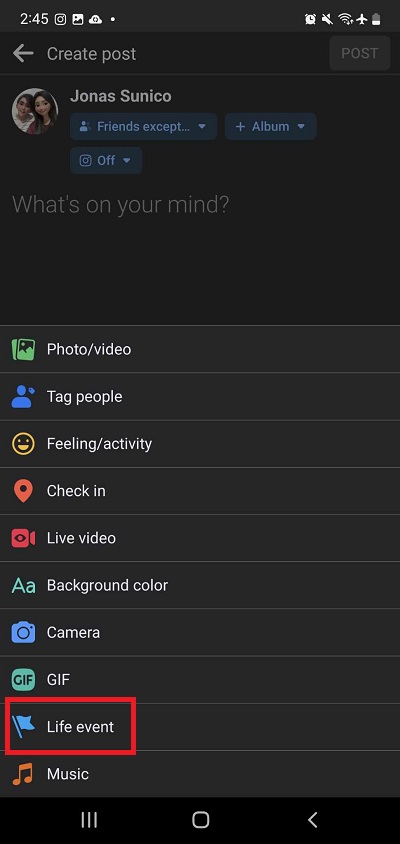The height and width of the screenshot is (844, 400).
Task: Tap the Wi-Fi icon in status bar
Action: click(x=345, y=19)
